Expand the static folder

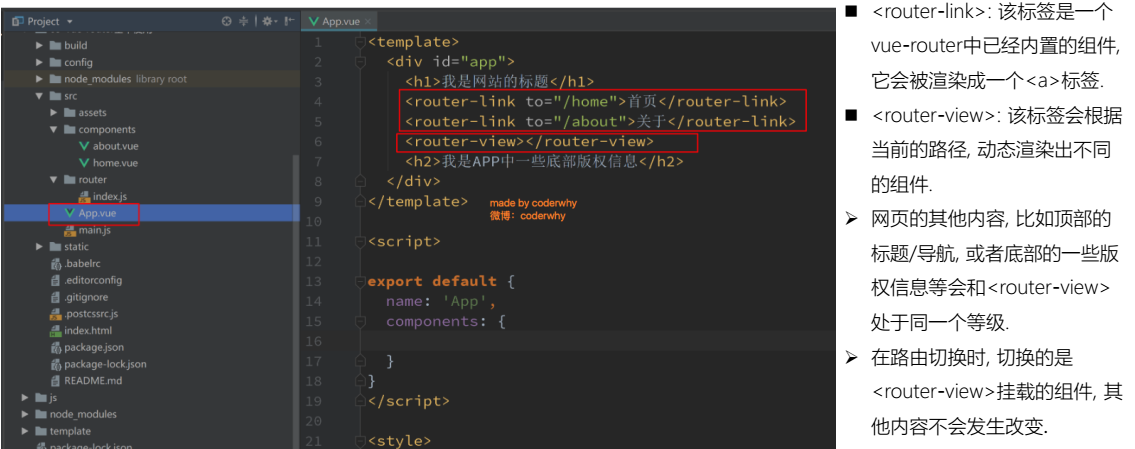point(40,247)
